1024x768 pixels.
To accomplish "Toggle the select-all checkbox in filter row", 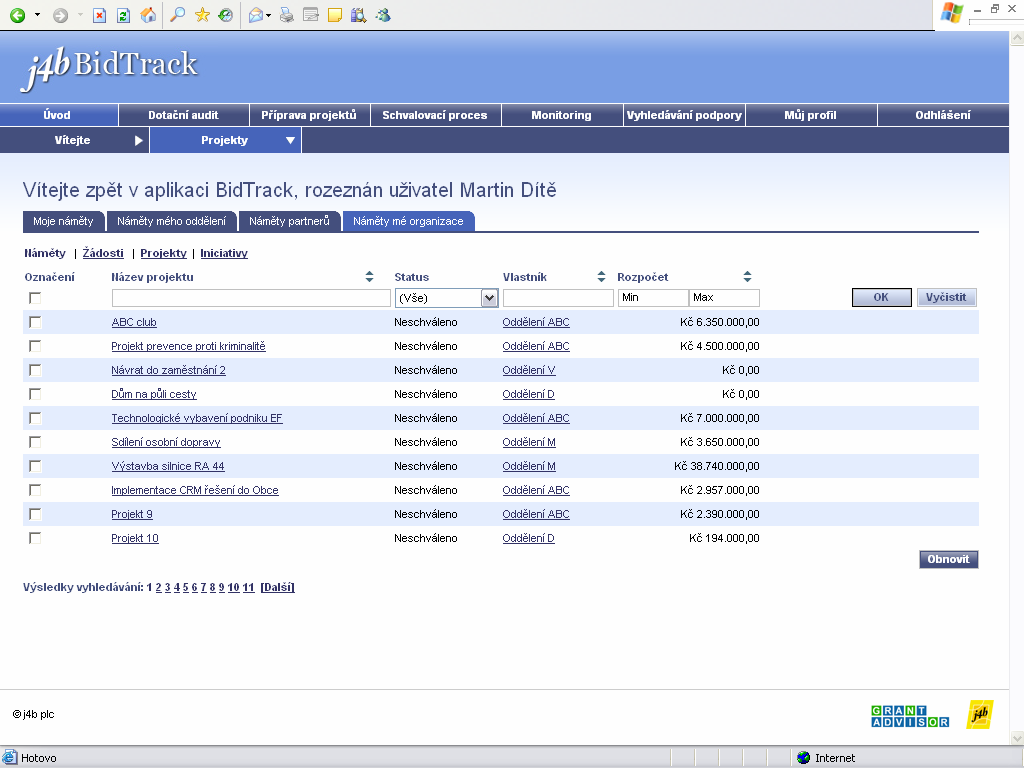I will (35, 298).
